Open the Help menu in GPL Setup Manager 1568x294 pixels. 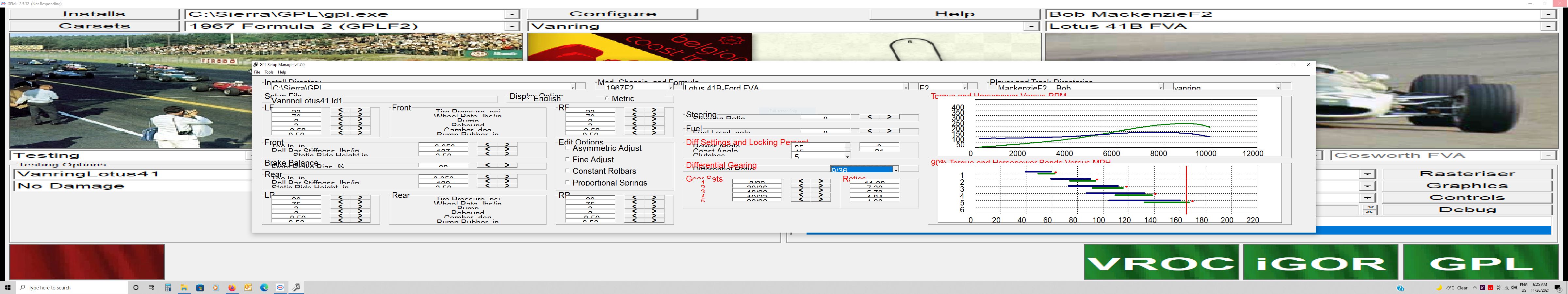tap(282, 72)
